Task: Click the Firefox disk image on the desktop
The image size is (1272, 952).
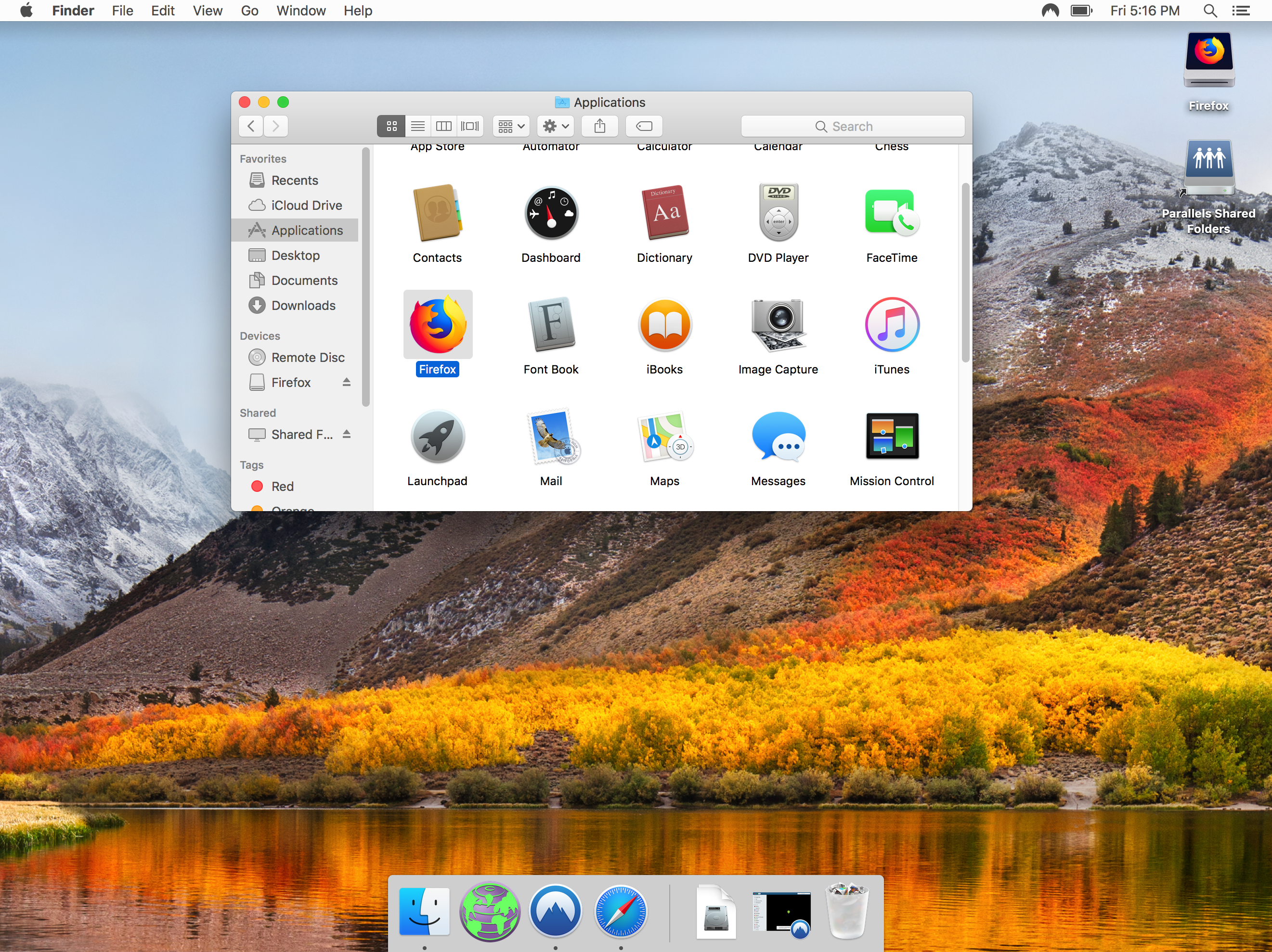Action: coord(1208,60)
